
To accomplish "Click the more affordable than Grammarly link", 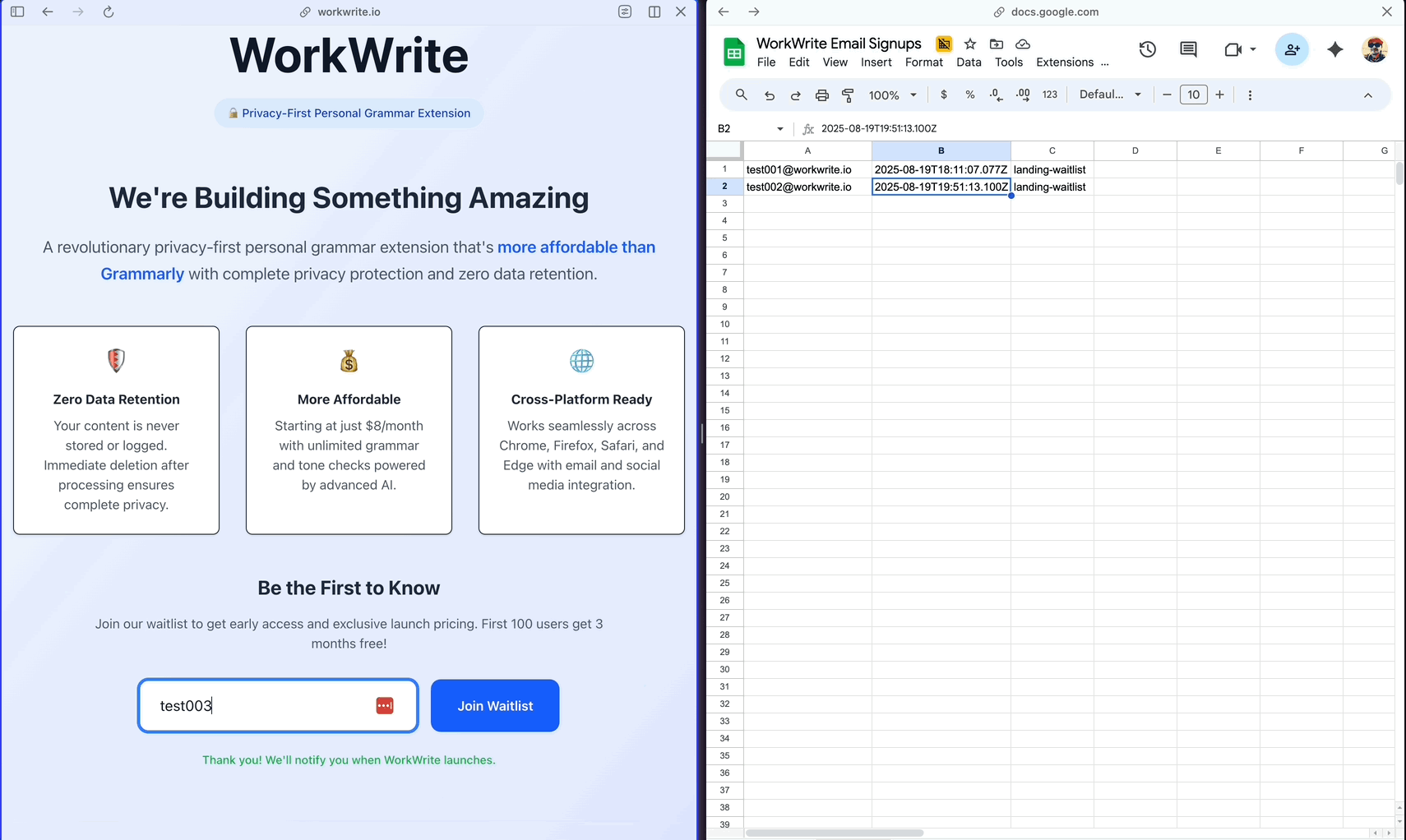I will (576, 247).
